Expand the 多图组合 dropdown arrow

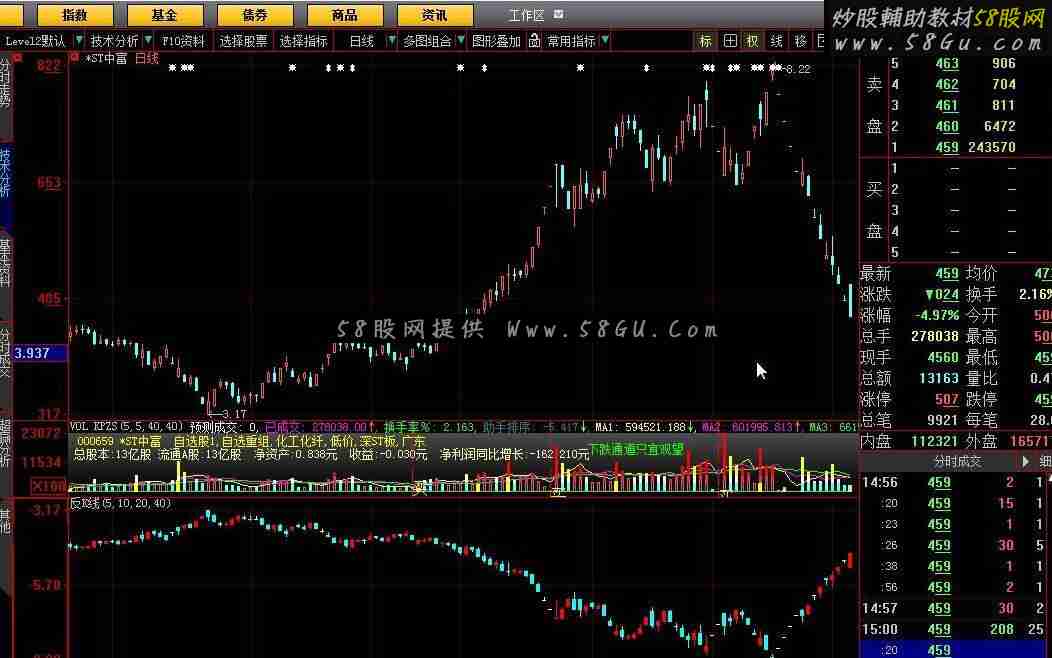[461, 41]
